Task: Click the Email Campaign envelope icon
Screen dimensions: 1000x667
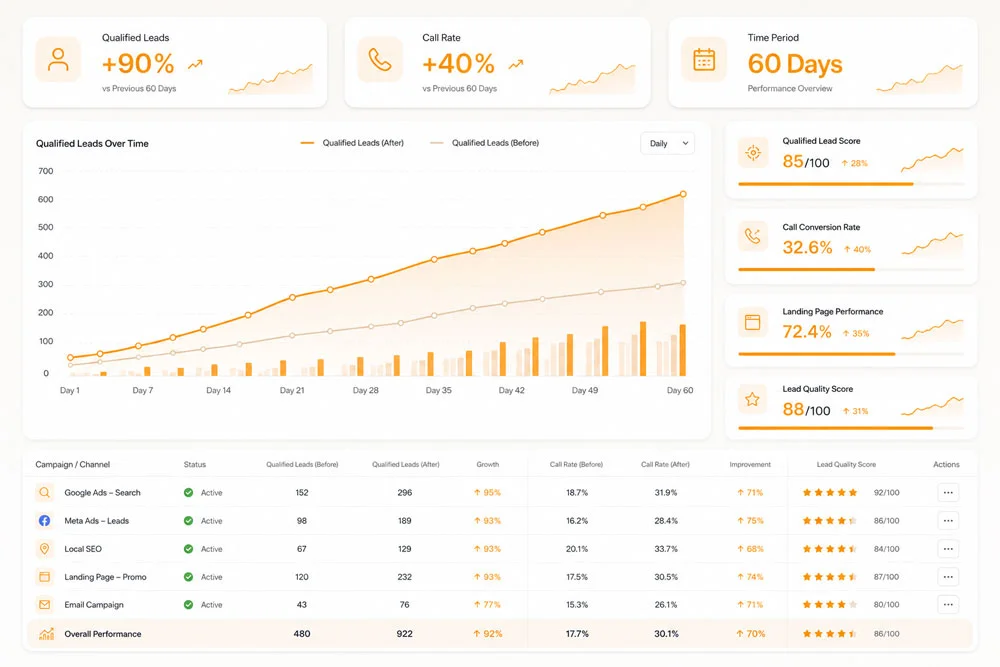Action: click(44, 605)
